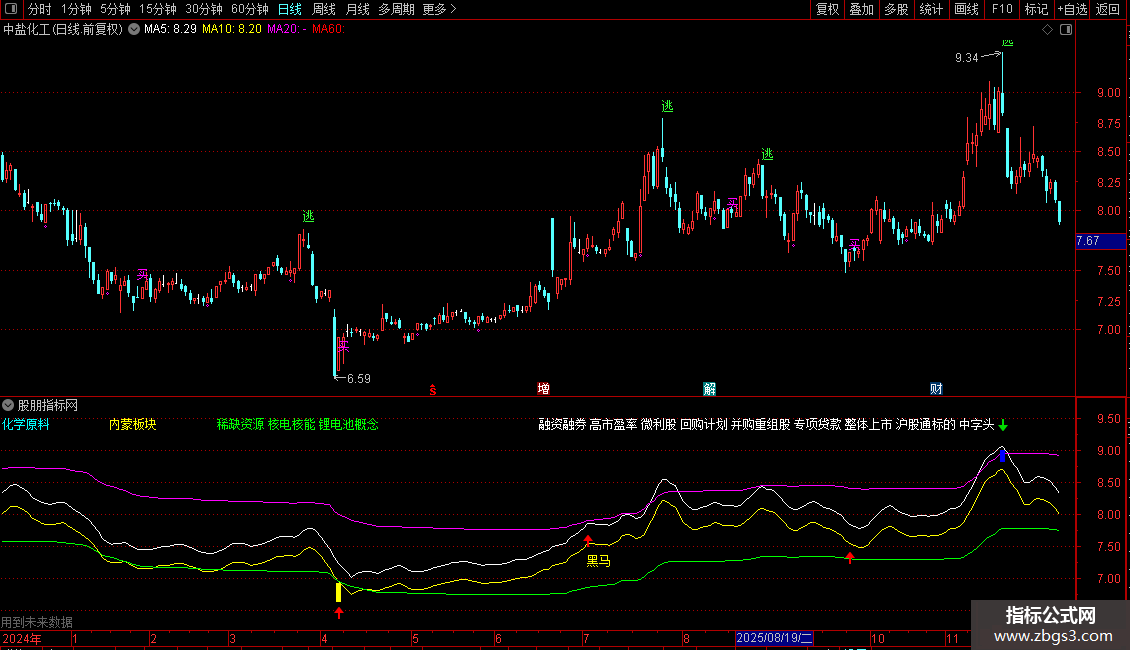The width and height of the screenshot is (1130, 650).
Task: Click the 复权 button
Action: [827, 9]
